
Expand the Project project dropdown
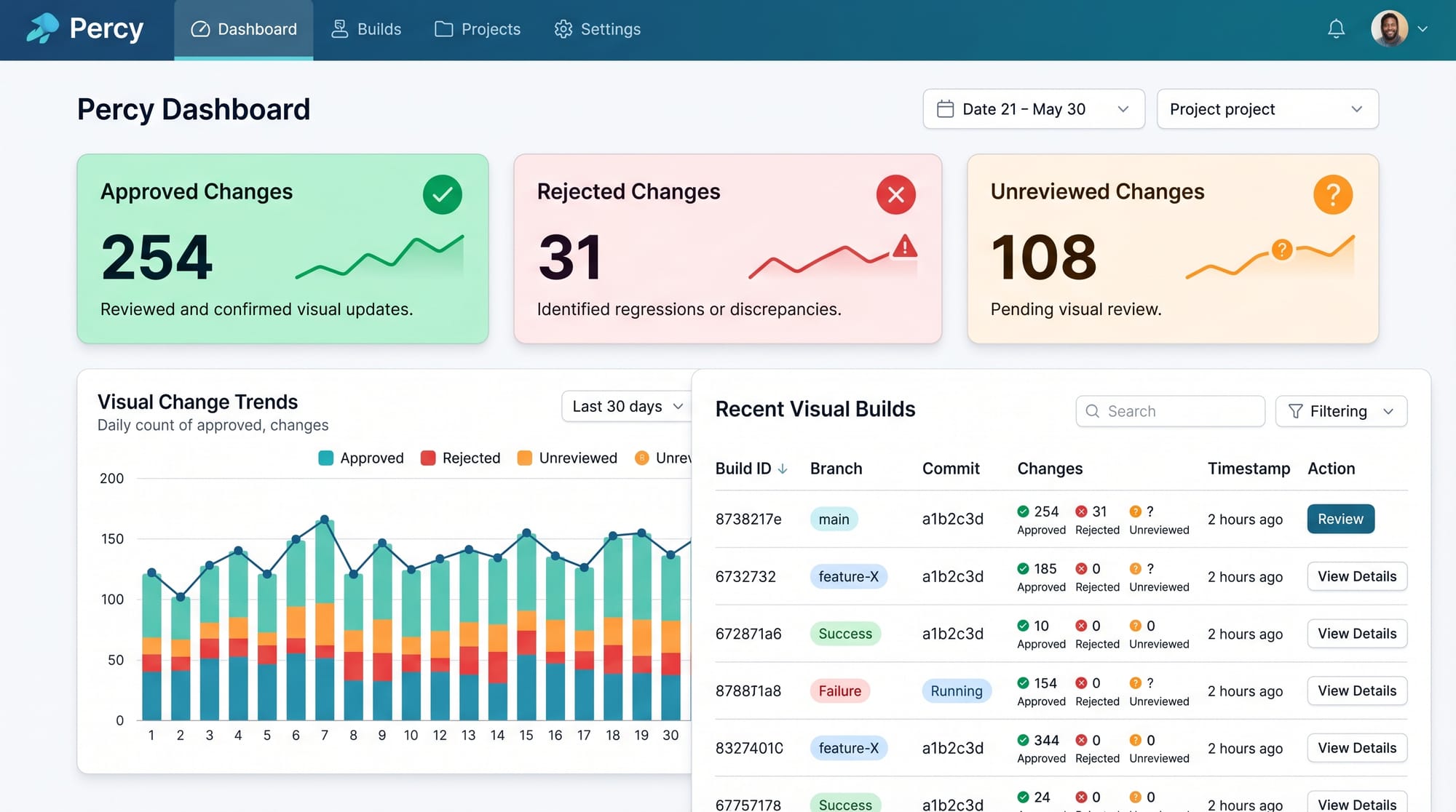pos(1267,109)
